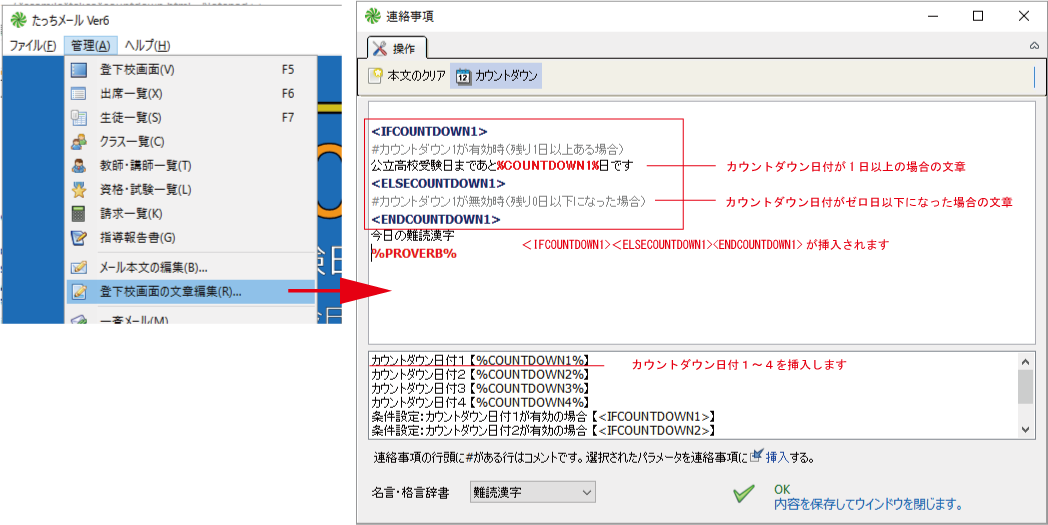Maximize the 連絡事項 window
Image resolution: width=1048 pixels, height=525 pixels.
pos(978,16)
